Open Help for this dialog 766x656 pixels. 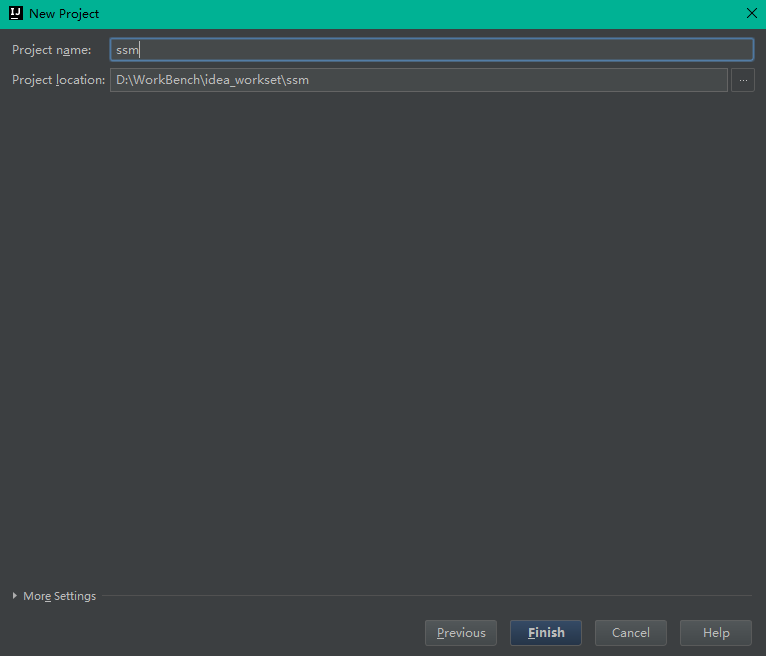tap(716, 633)
